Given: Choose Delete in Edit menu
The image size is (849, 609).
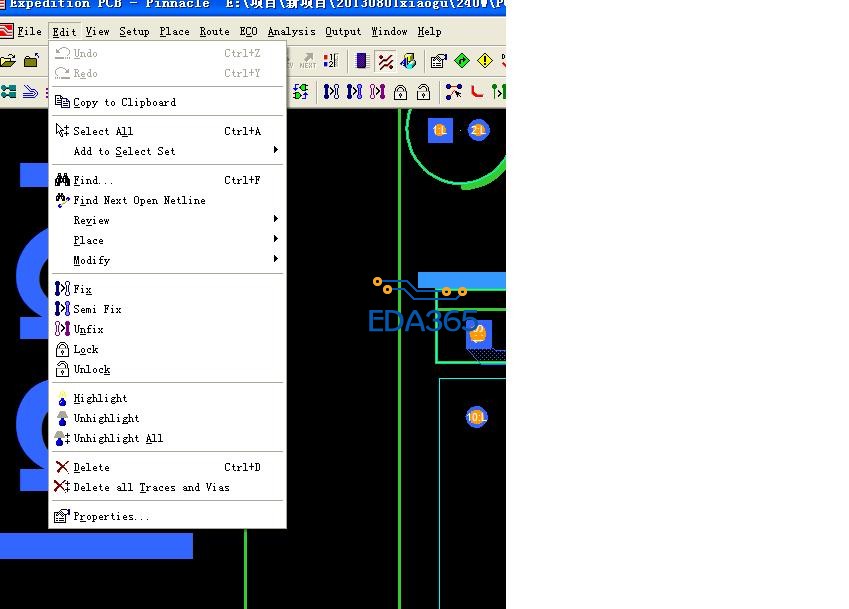Looking at the screenshot, I should pos(167,467).
